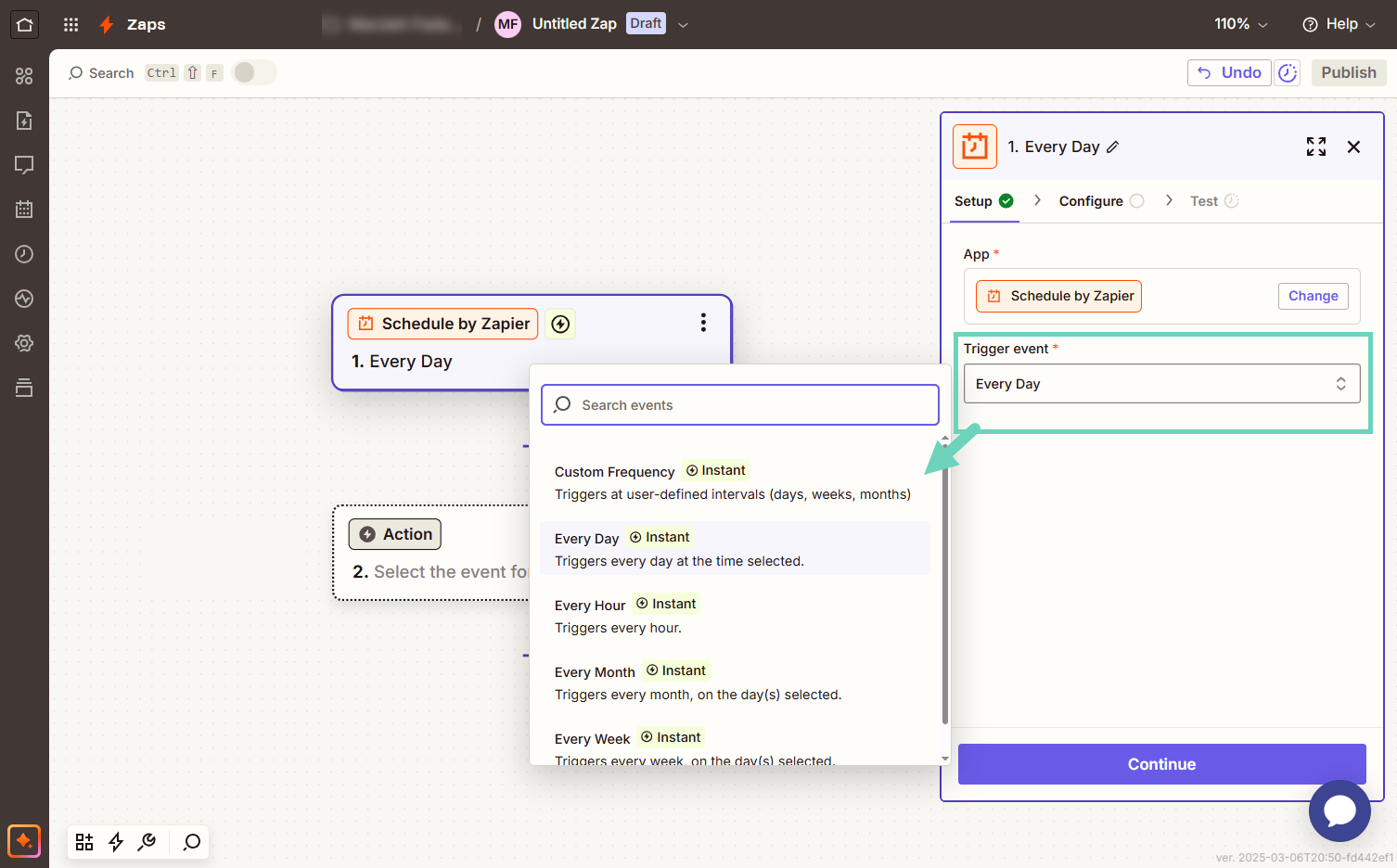Click the Change app button

1313,296
